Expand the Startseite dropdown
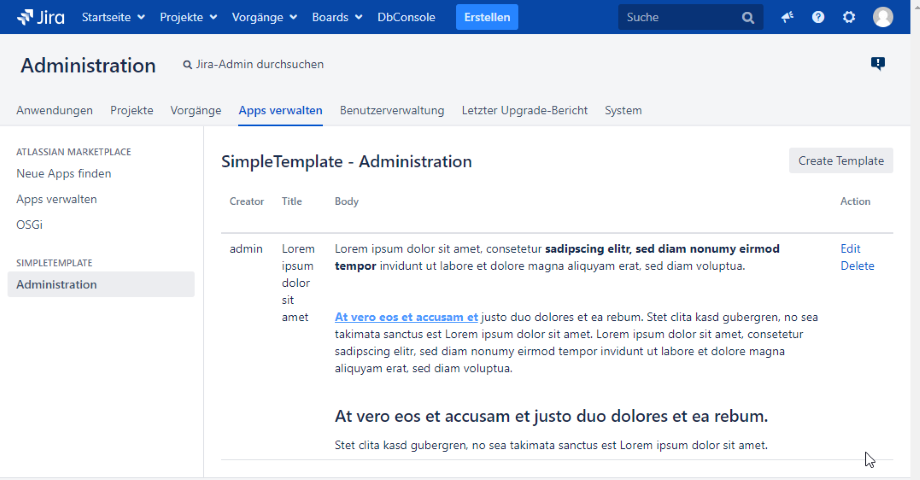Viewport: 920px width, 480px height. [113, 17]
